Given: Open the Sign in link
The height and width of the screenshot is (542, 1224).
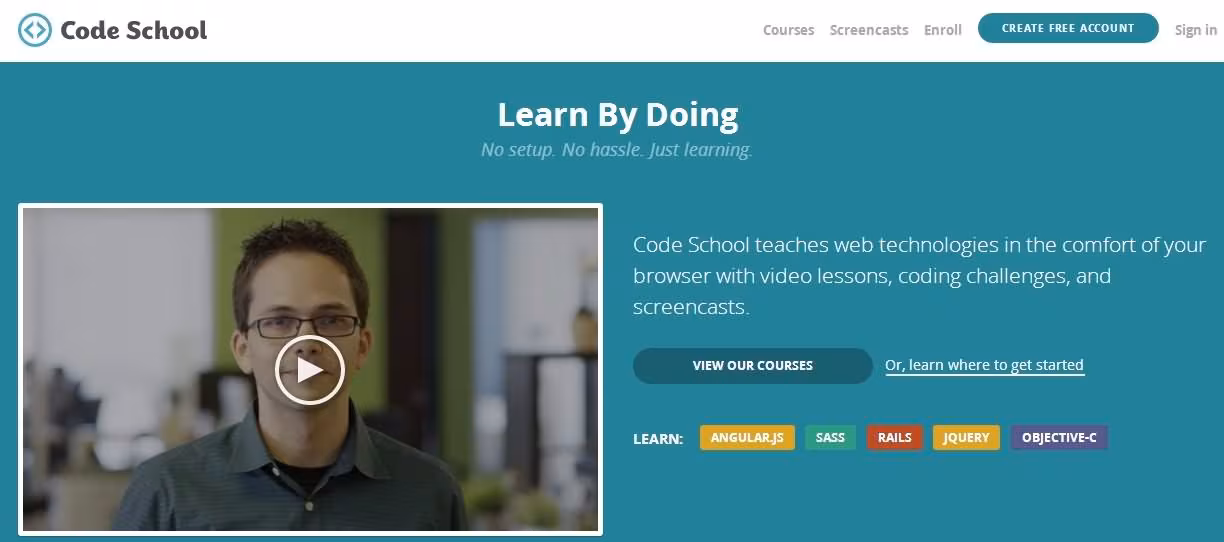Looking at the screenshot, I should (1196, 30).
